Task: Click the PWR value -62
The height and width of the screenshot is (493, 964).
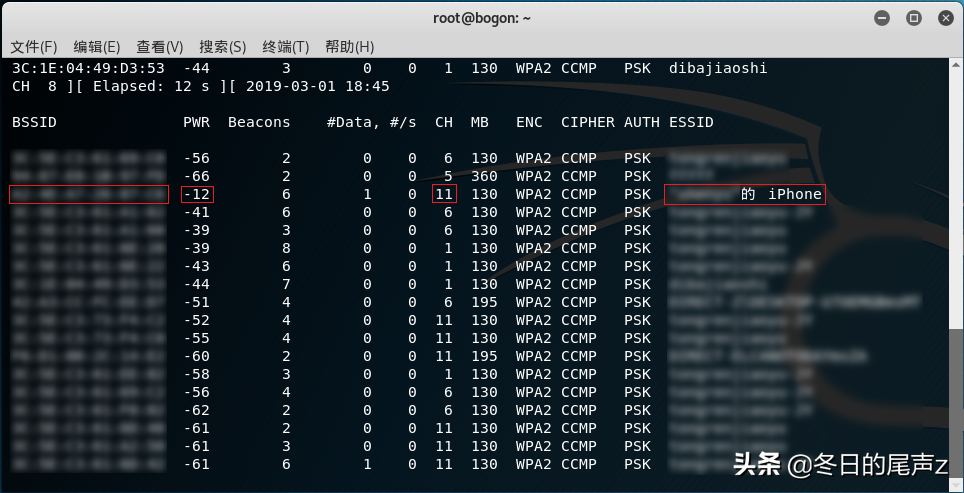Action: (x=197, y=410)
